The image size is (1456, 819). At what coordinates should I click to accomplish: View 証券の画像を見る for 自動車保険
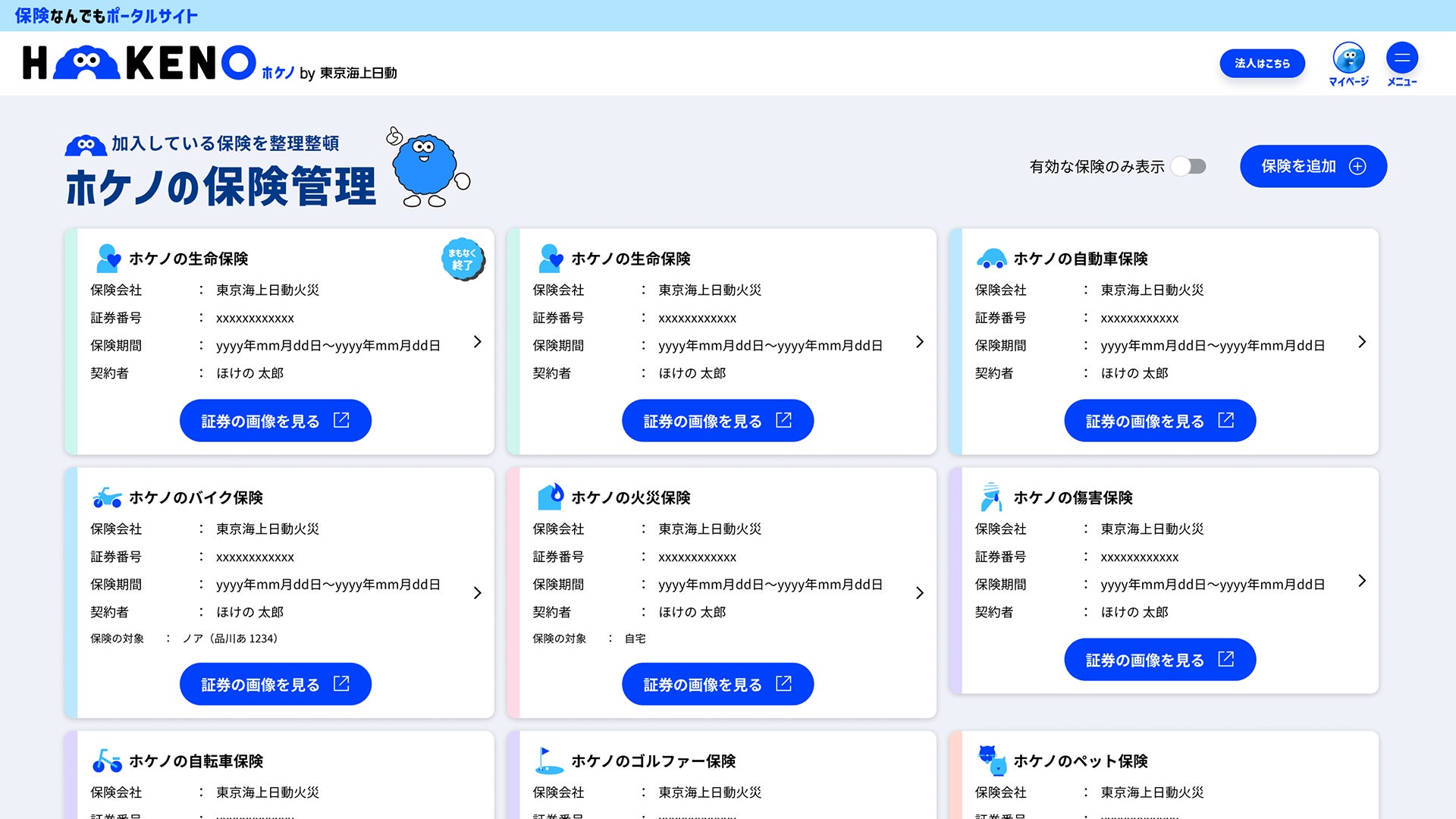[x=1159, y=421]
